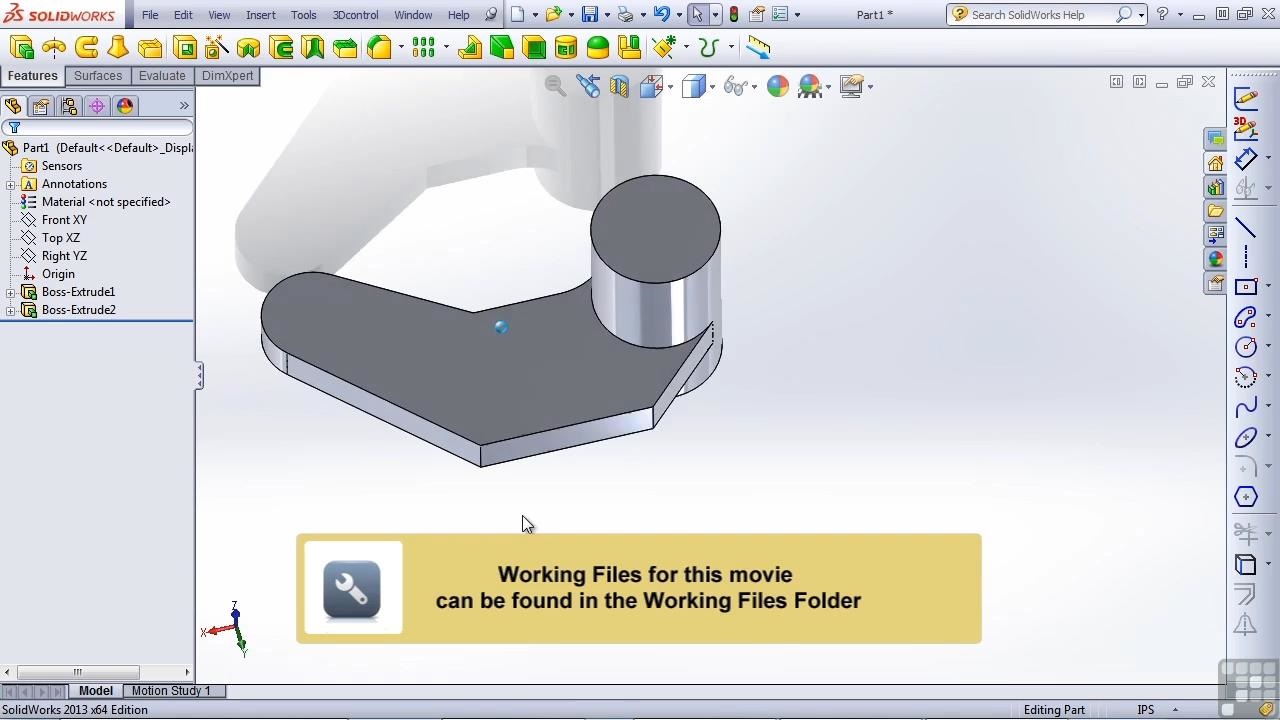Open the ConfigurationManager tab icon
The image size is (1280, 720).
(x=69, y=106)
